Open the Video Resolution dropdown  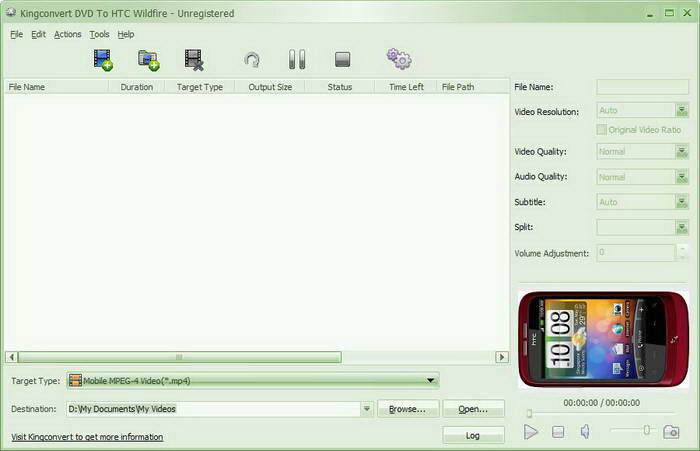(682, 111)
